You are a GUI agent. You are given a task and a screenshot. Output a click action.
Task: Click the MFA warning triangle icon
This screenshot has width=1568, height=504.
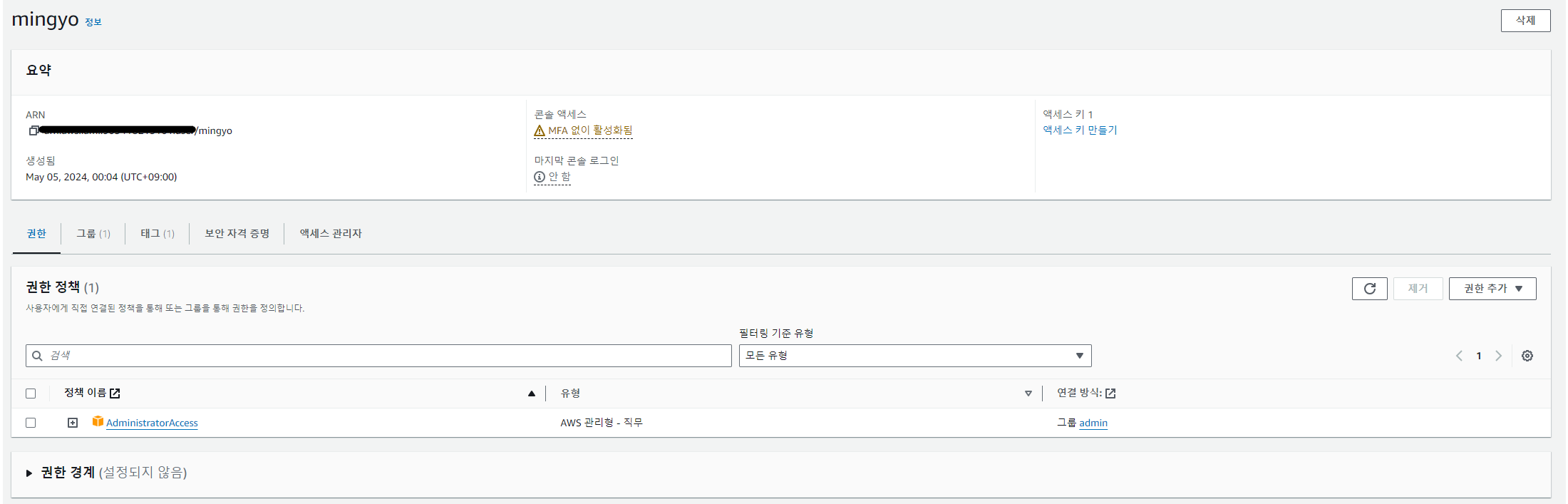[540, 131]
